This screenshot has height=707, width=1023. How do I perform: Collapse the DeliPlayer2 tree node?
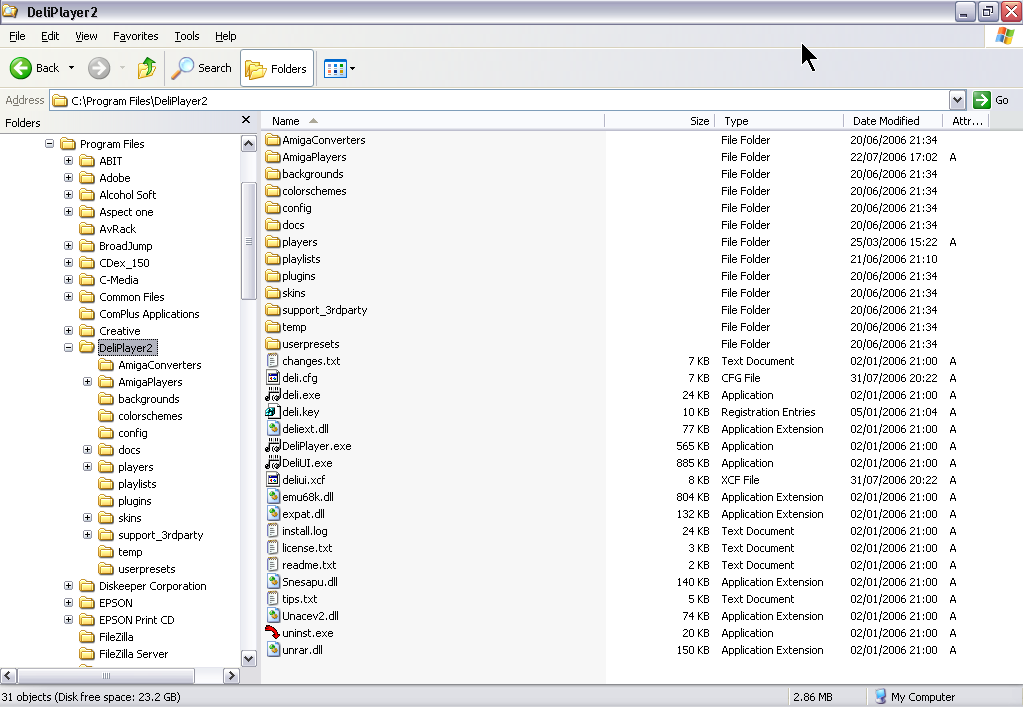pyautogui.click(x=69, y=348)
